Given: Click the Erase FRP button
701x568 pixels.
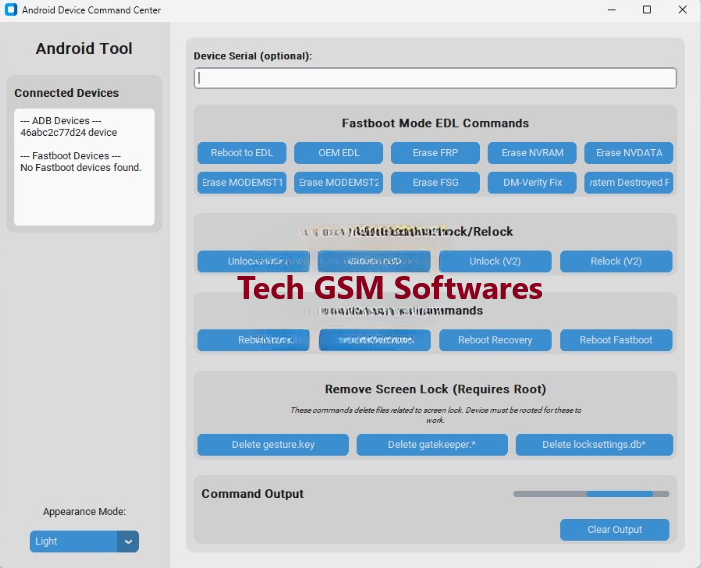Looking at the screenshot, I should pyautogui.click(x=435, y=153).
